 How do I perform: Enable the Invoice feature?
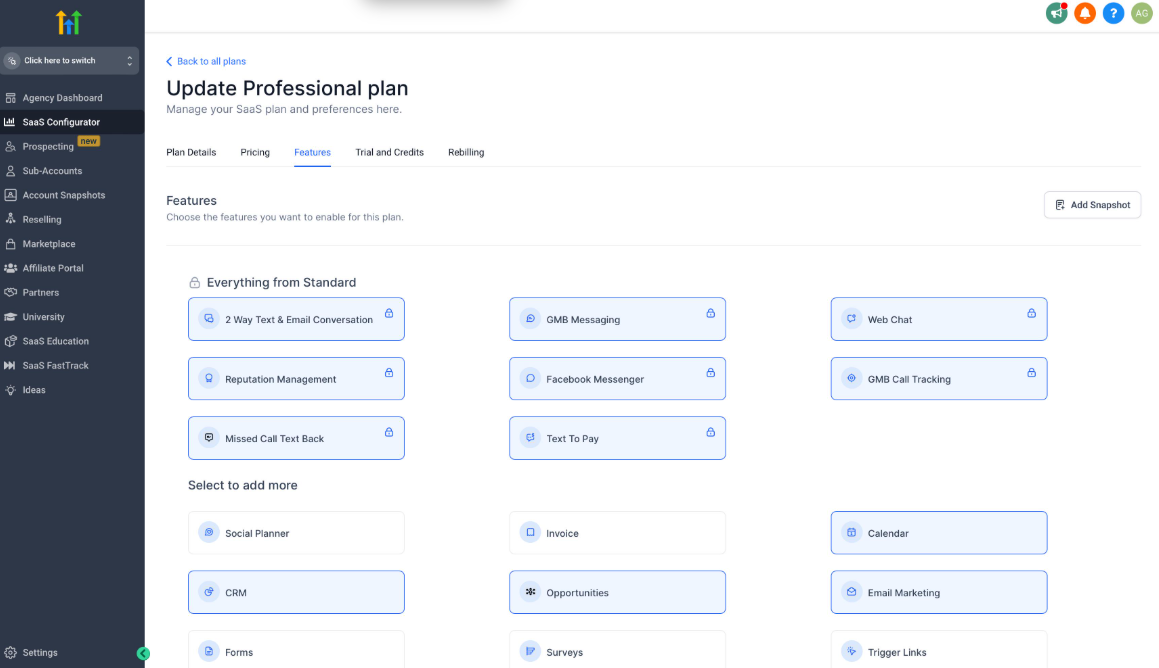click(617, 533)
